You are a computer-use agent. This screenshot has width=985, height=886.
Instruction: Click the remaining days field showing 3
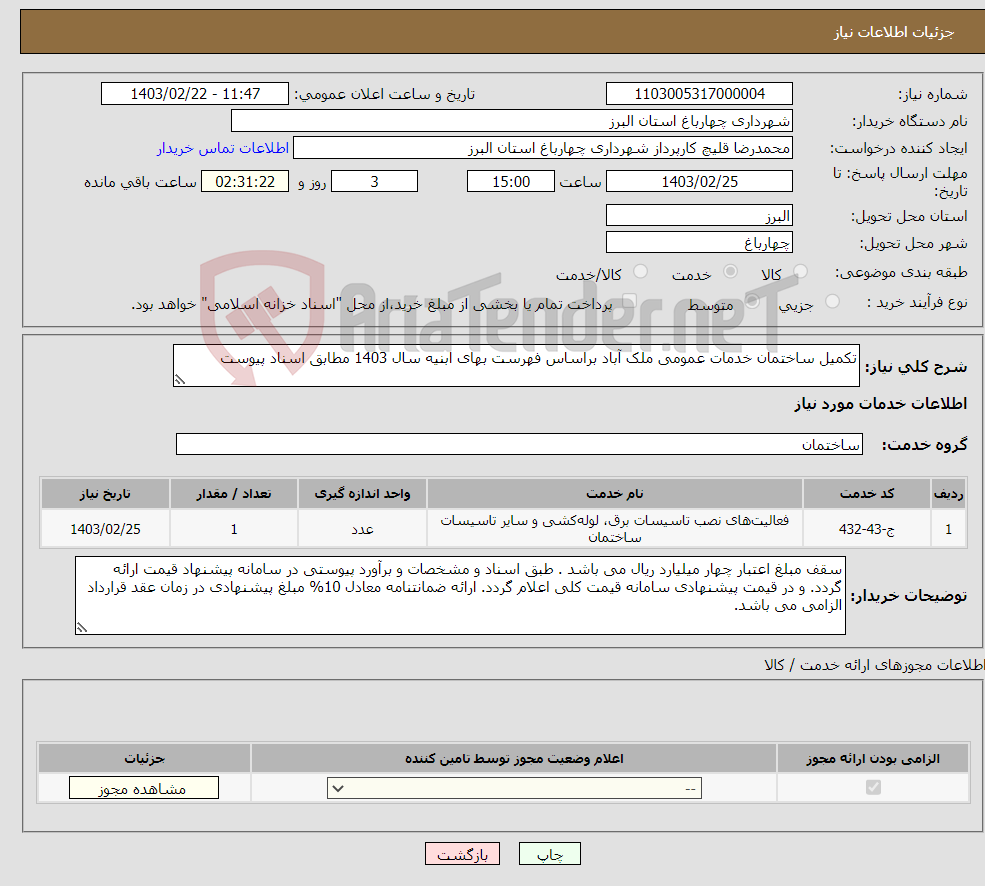point(374,182)
